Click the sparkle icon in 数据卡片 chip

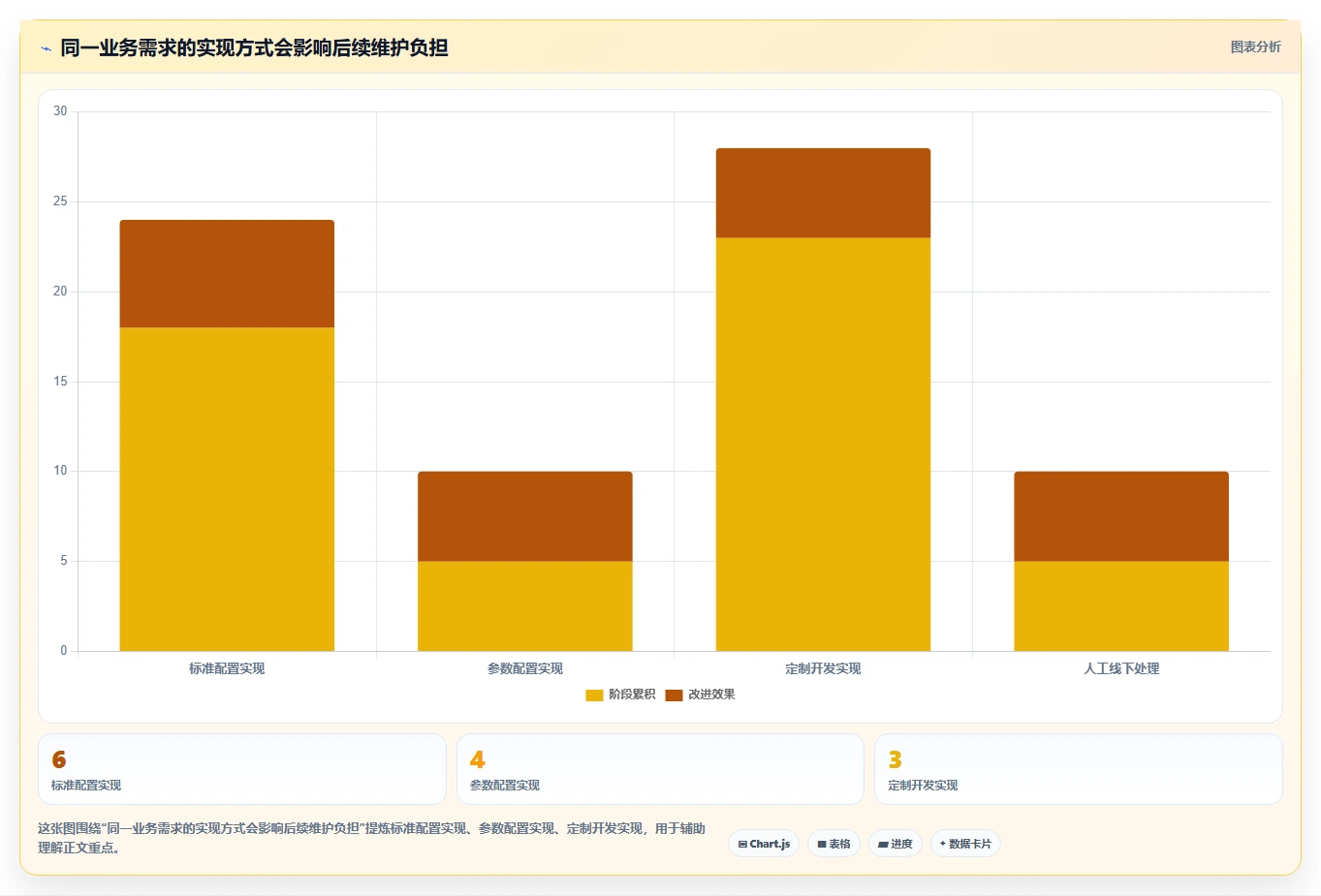tap(942, 844)
